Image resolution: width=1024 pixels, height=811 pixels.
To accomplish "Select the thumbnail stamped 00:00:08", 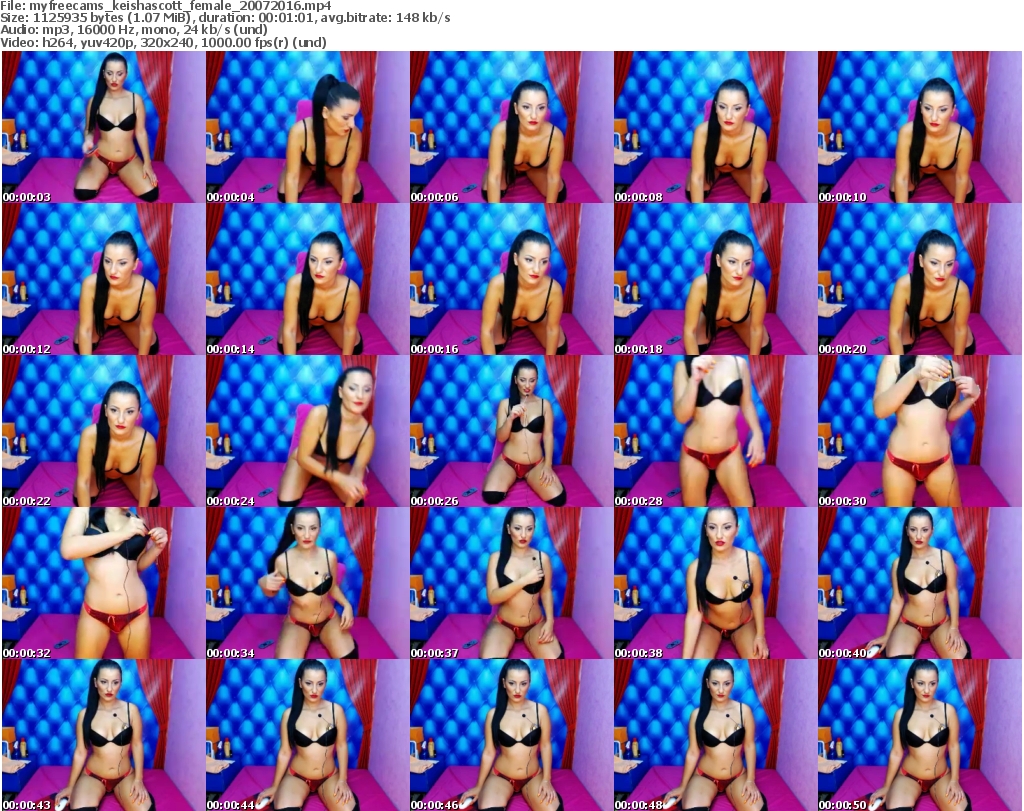I will coord(715,127).
